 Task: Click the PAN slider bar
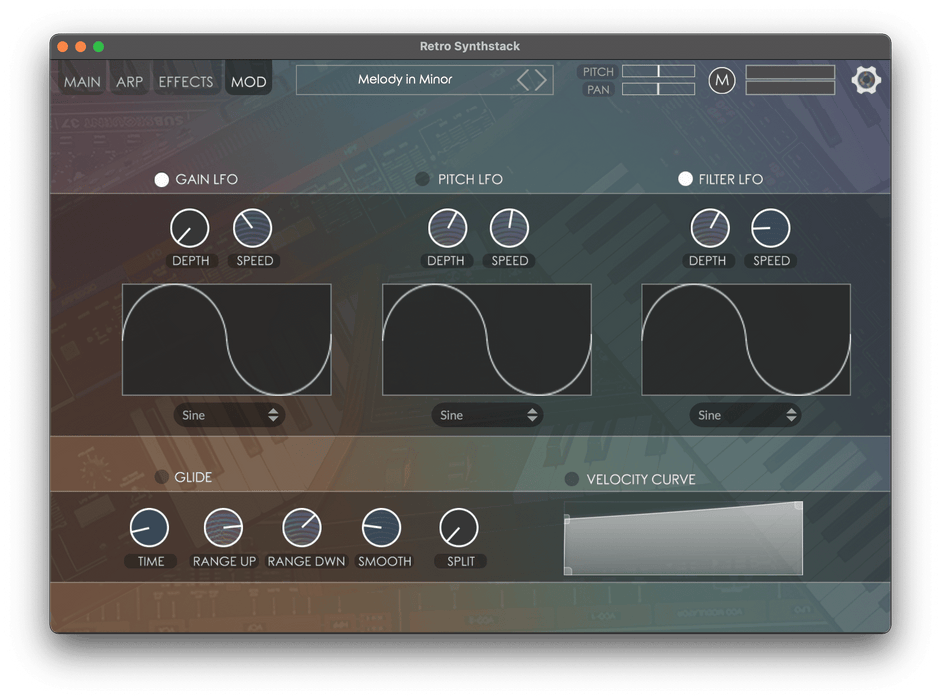coord(658,89)
